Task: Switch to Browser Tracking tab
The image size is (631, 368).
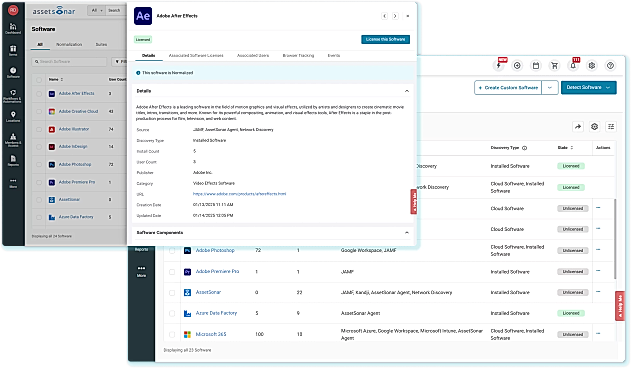Action: click(298, 56)
